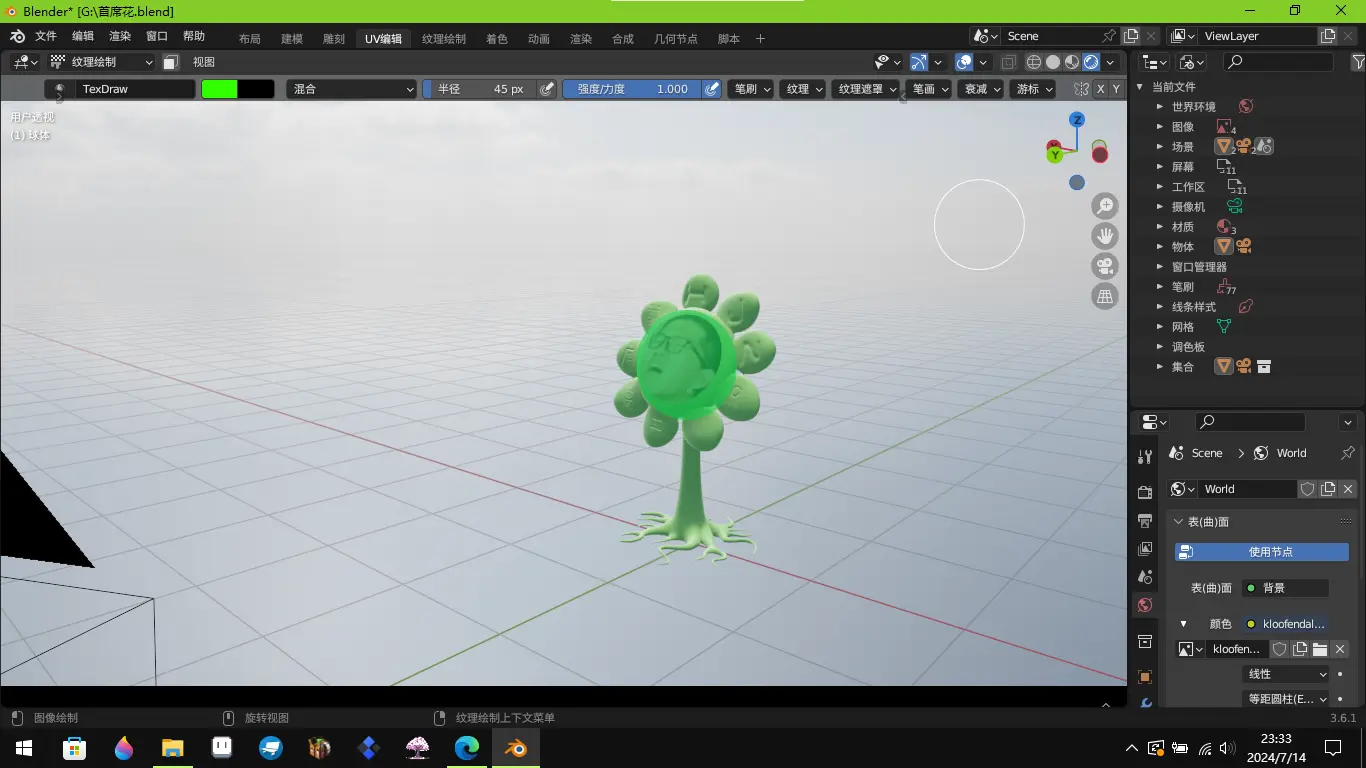Click the 视图 menu button in viewport header
The image size is (1366, 768).
click(x=204, y=62)
